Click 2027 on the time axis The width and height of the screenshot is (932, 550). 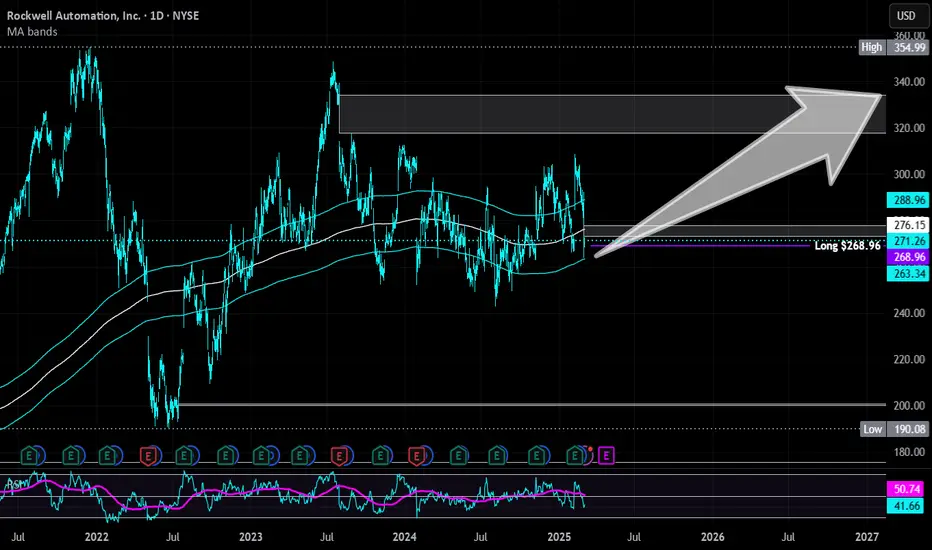867,537
